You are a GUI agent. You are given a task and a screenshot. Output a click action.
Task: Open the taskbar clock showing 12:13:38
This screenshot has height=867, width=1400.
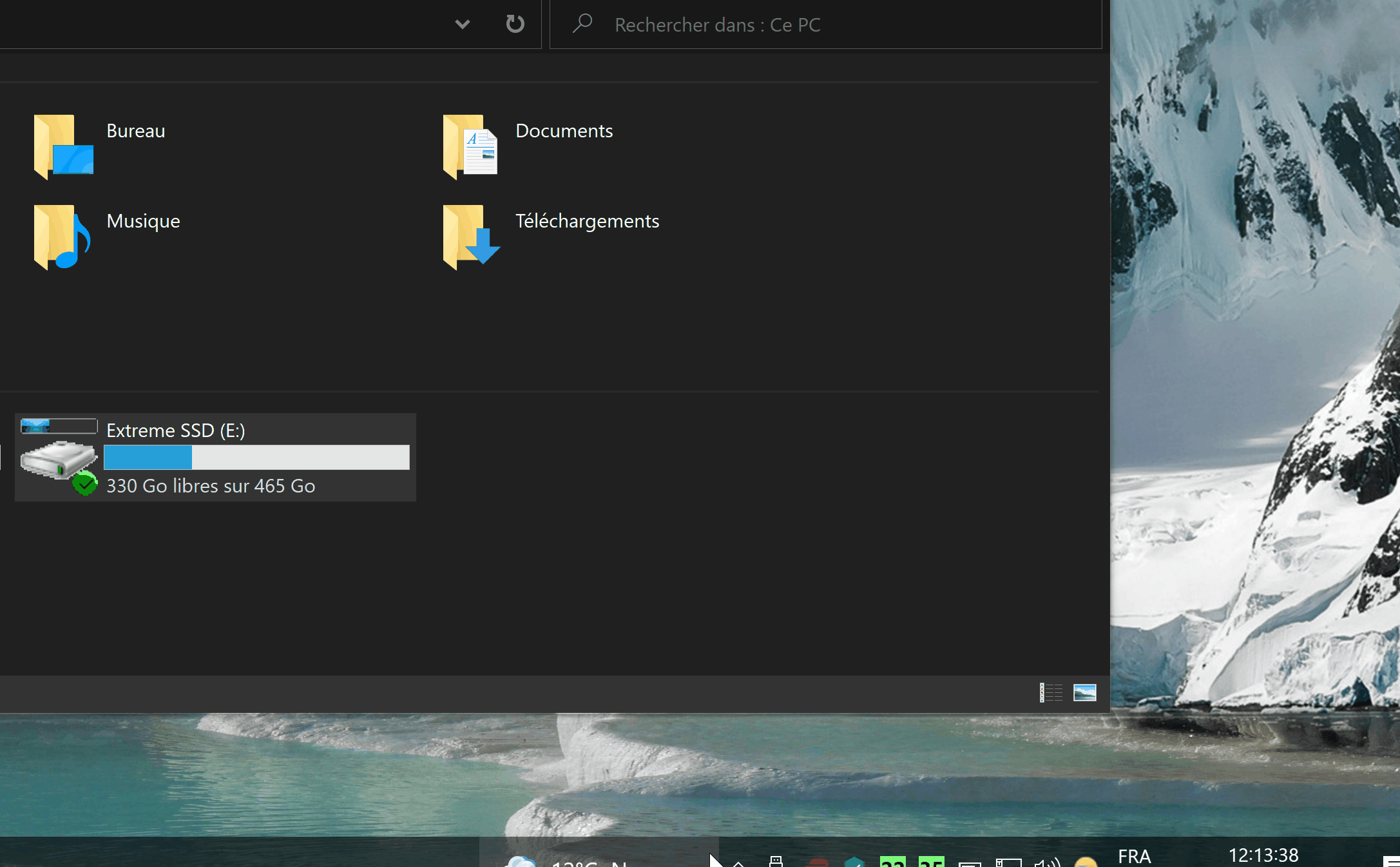(1263, 855)
